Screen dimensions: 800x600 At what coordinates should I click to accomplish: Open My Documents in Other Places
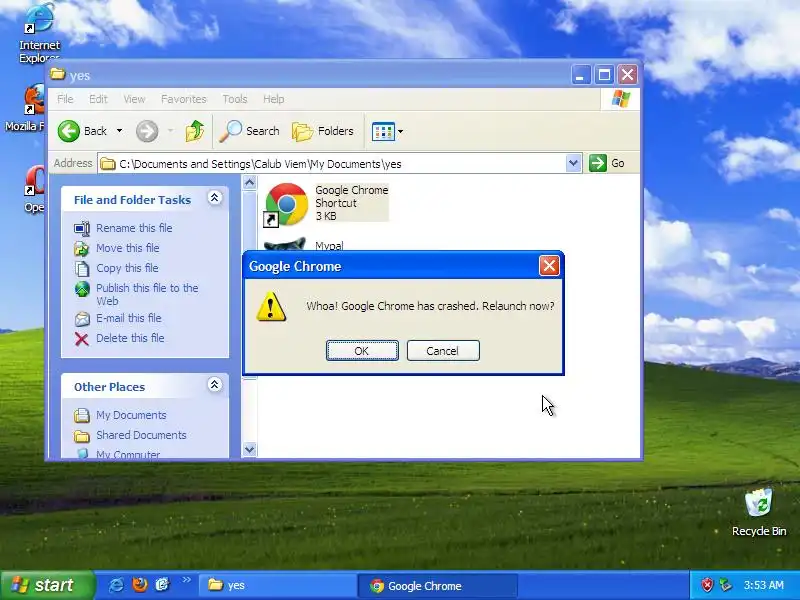[x=131, y=415]
